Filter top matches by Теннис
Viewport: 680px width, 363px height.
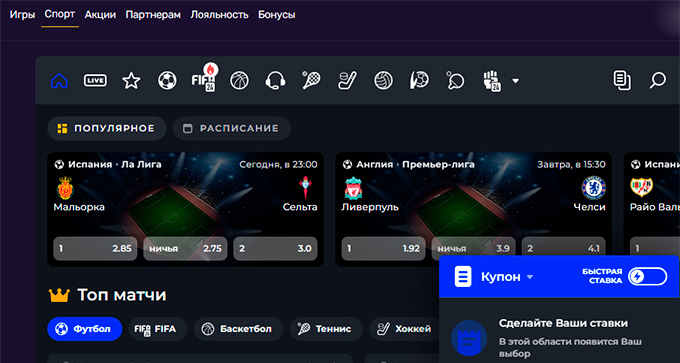326,329
